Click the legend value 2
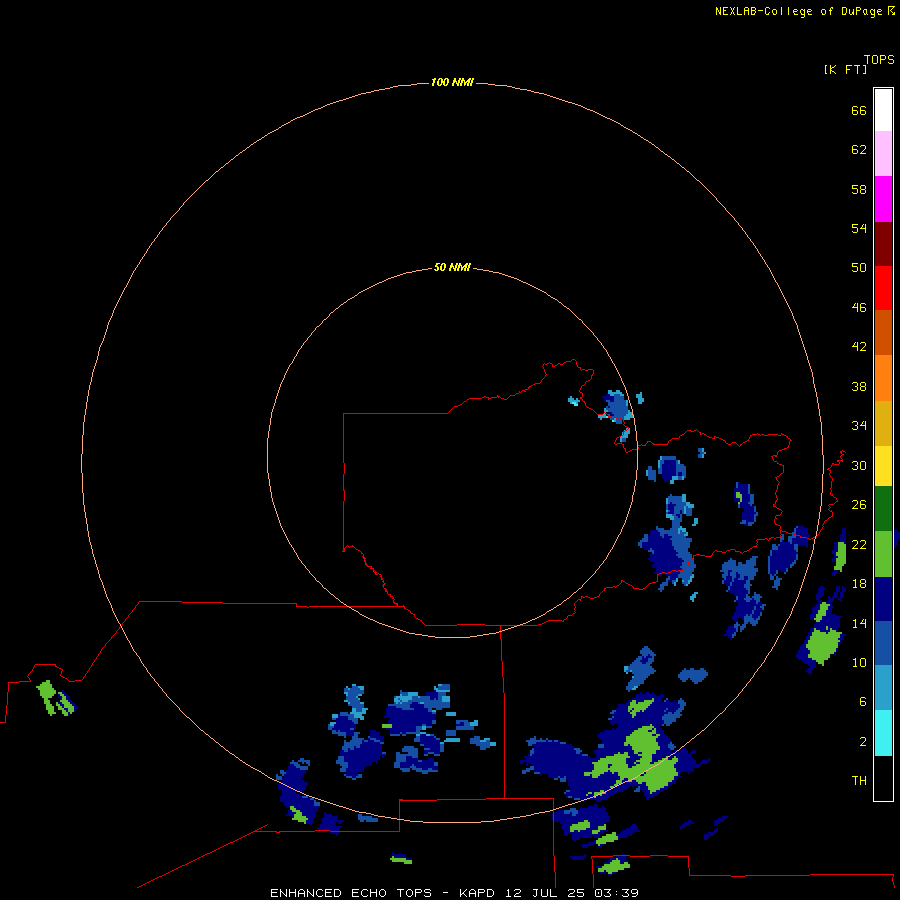Image resolution: width=900 pixels, height=900 pixels. pyautogui.click(x=863, y=742)
